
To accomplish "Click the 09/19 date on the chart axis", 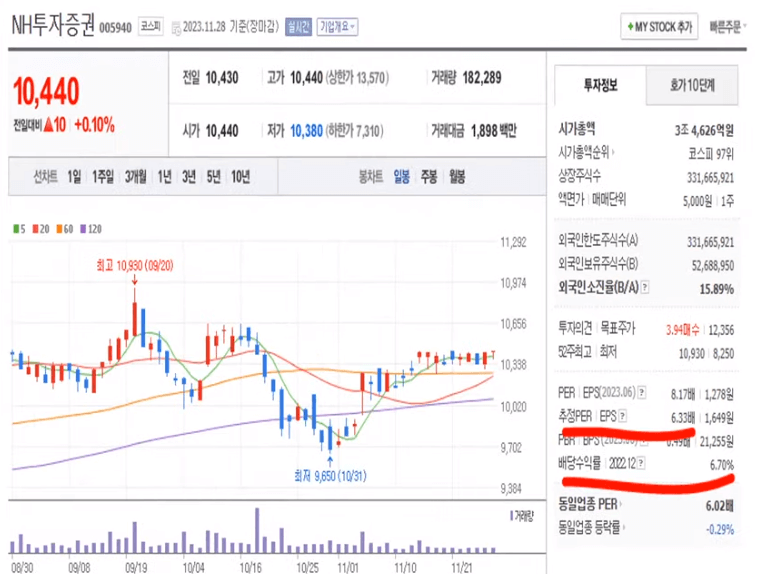I will pyautogui.click(x=137, y=567).
